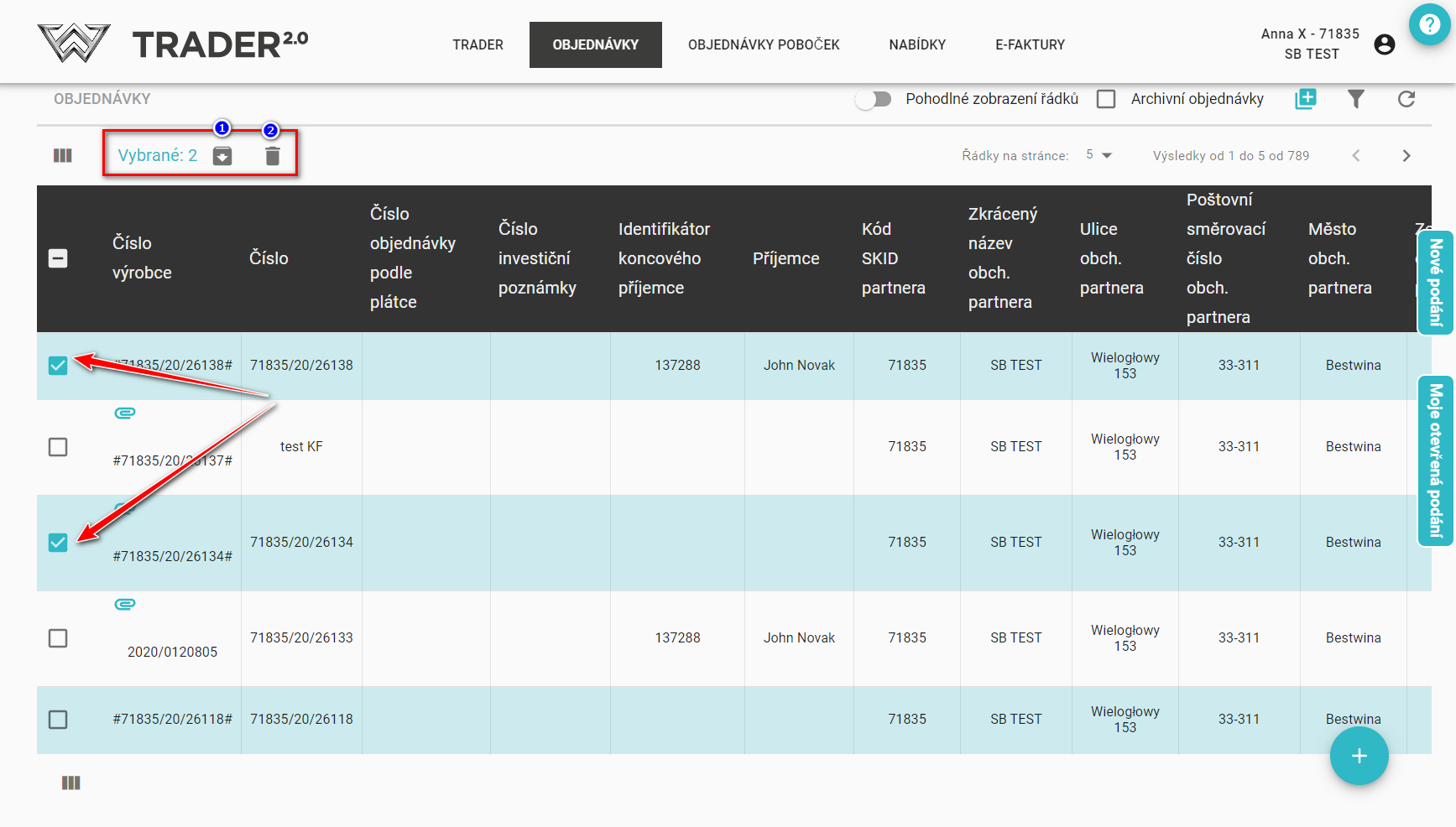Image resolution: width=1456 pixels, height=827 pixels.
Task: Expand rows per page dropdown
Action: [1099, 155]
